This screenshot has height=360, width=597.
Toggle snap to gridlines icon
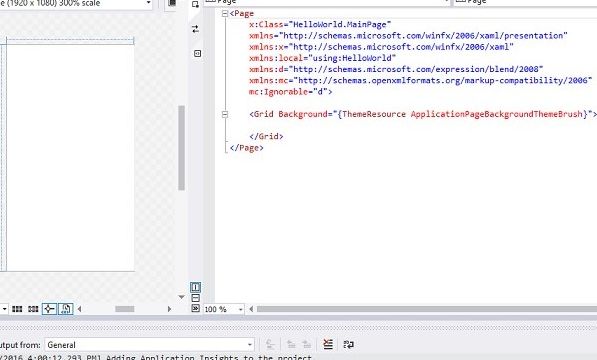coord(33,309)
